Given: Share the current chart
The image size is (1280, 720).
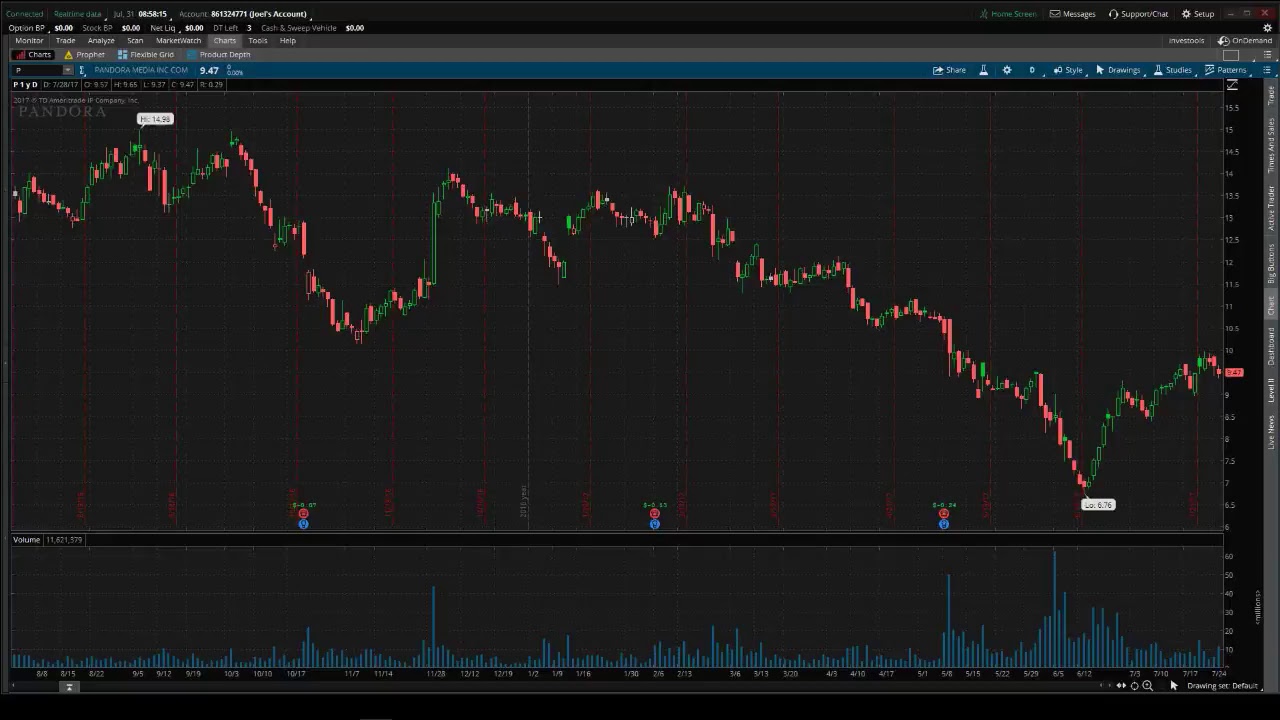Looking at the screenshot, I should (949, 70).
